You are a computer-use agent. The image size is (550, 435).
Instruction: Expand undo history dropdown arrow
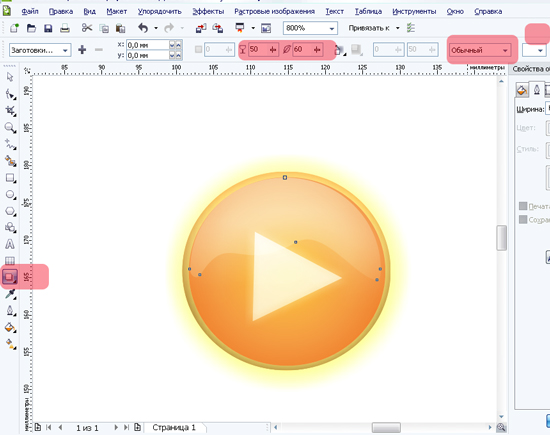156,28
